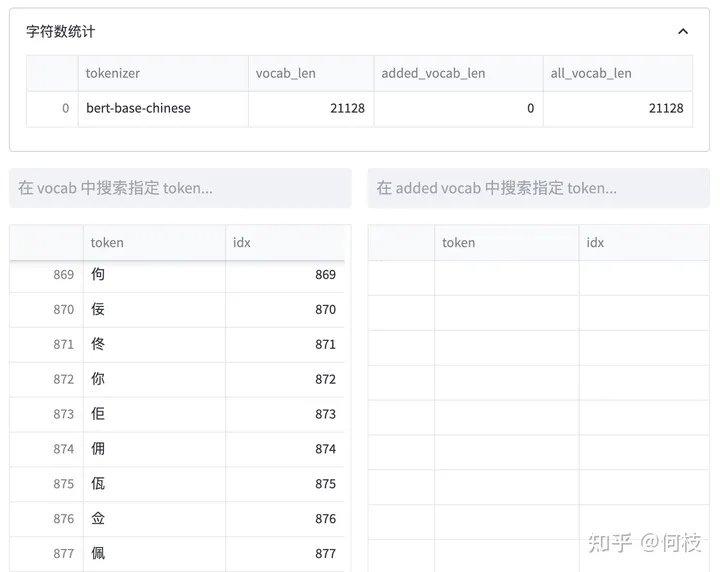The image size is (720, 572).
Task: Select token 佤 in row 875
Action: pos(154,484)
